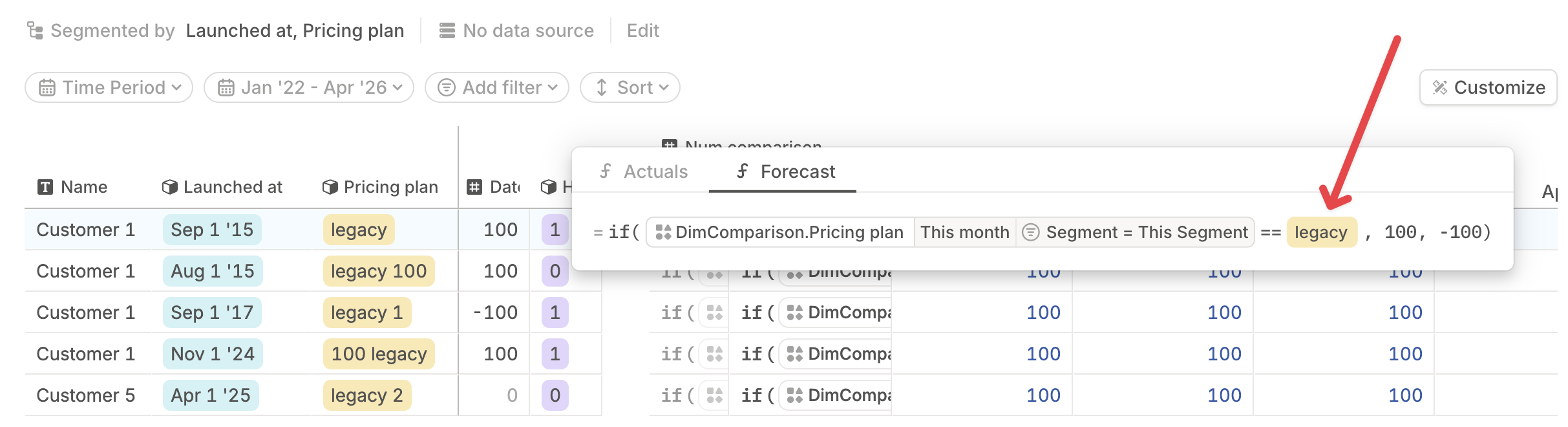
Task: Click the Sep 1 '15 date tag
Action: pyautogui.click(x=212, y=230)
